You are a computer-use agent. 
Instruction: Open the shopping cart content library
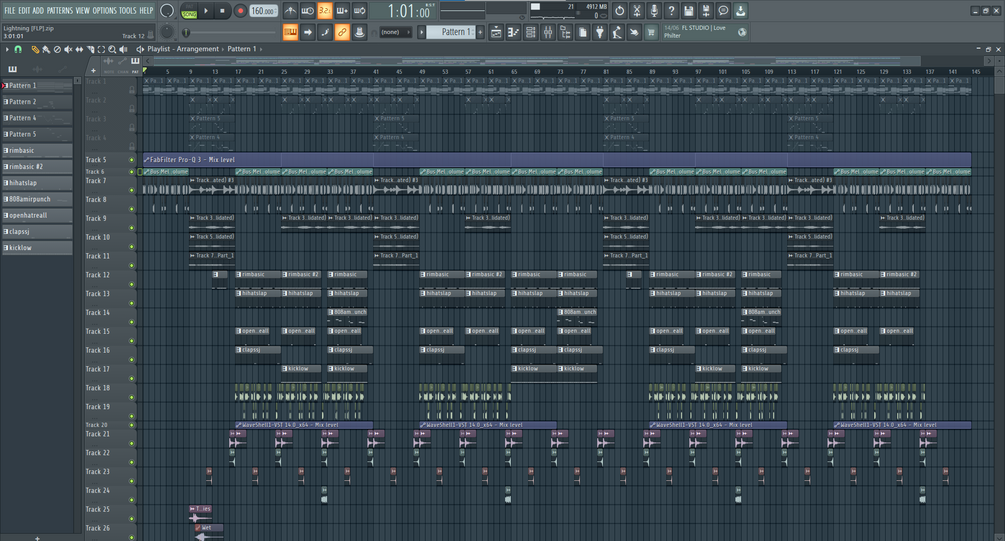point(651,32)
